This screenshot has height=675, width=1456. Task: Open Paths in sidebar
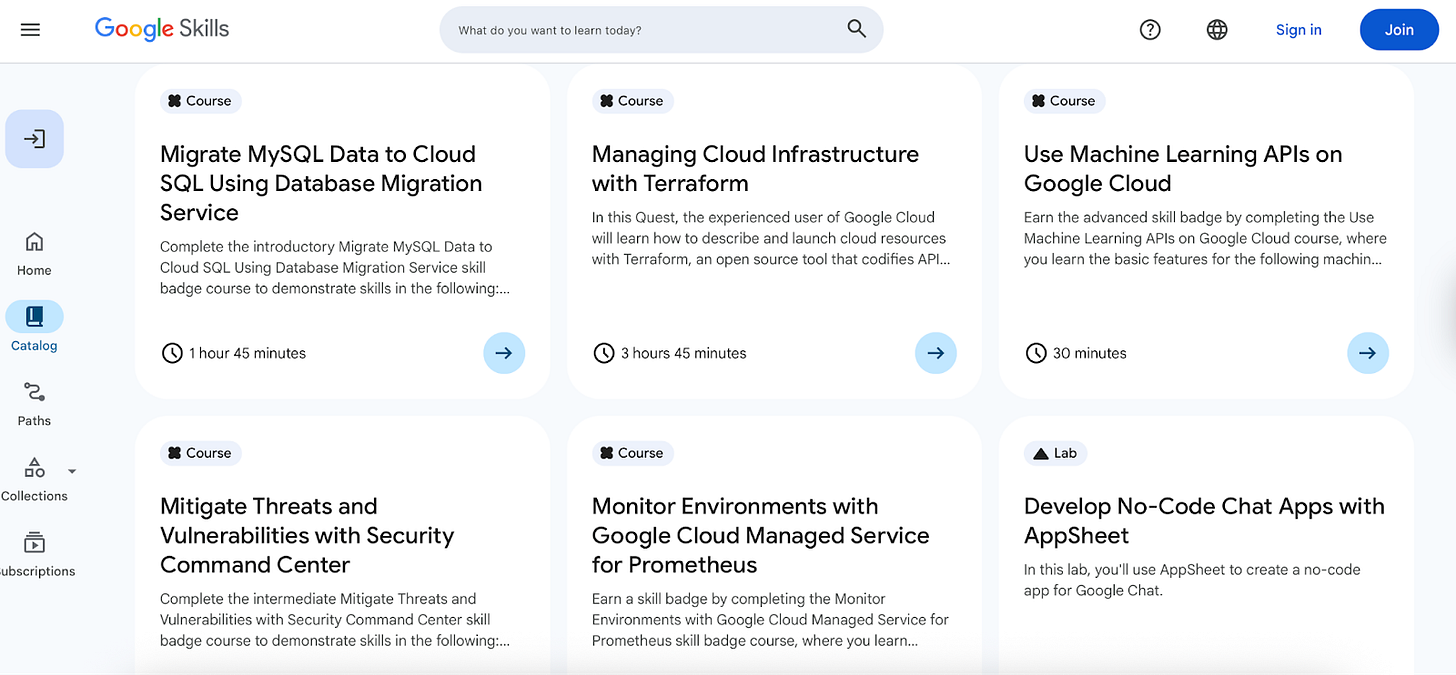[34, 403]
